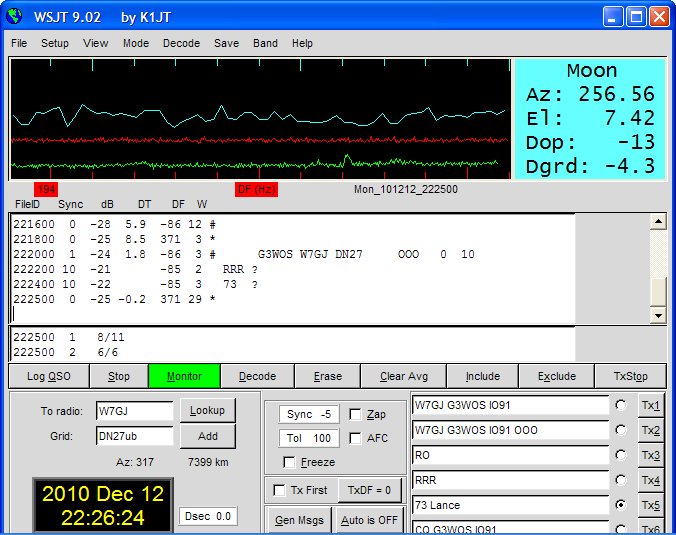
Task: Enable the Freeze checkbox
Action: [289, 462]
